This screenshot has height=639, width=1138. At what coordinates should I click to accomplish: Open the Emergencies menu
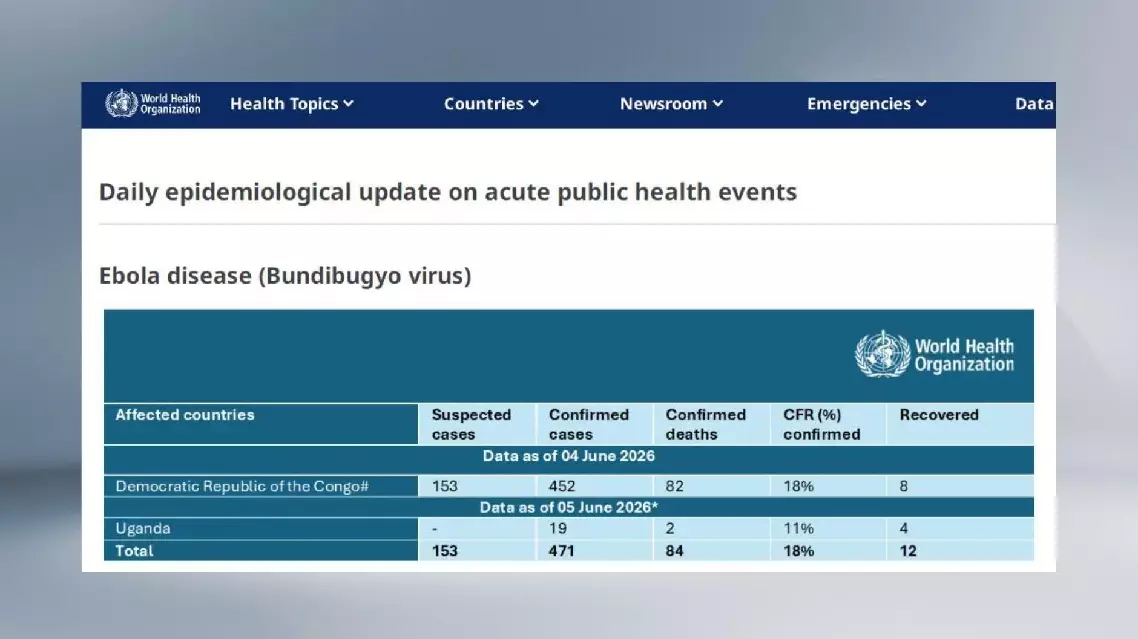867,104
